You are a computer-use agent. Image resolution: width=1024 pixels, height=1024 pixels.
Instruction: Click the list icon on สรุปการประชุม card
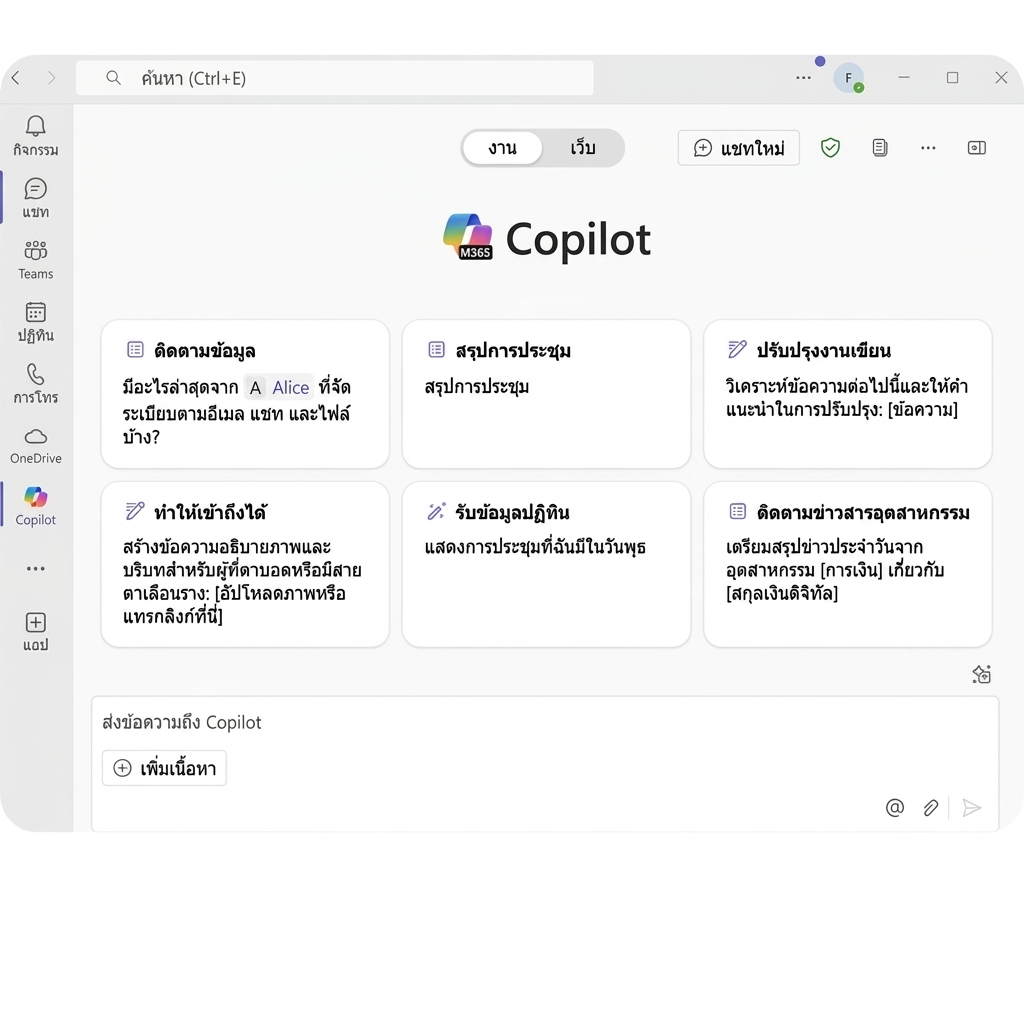(x=436, y=349)
